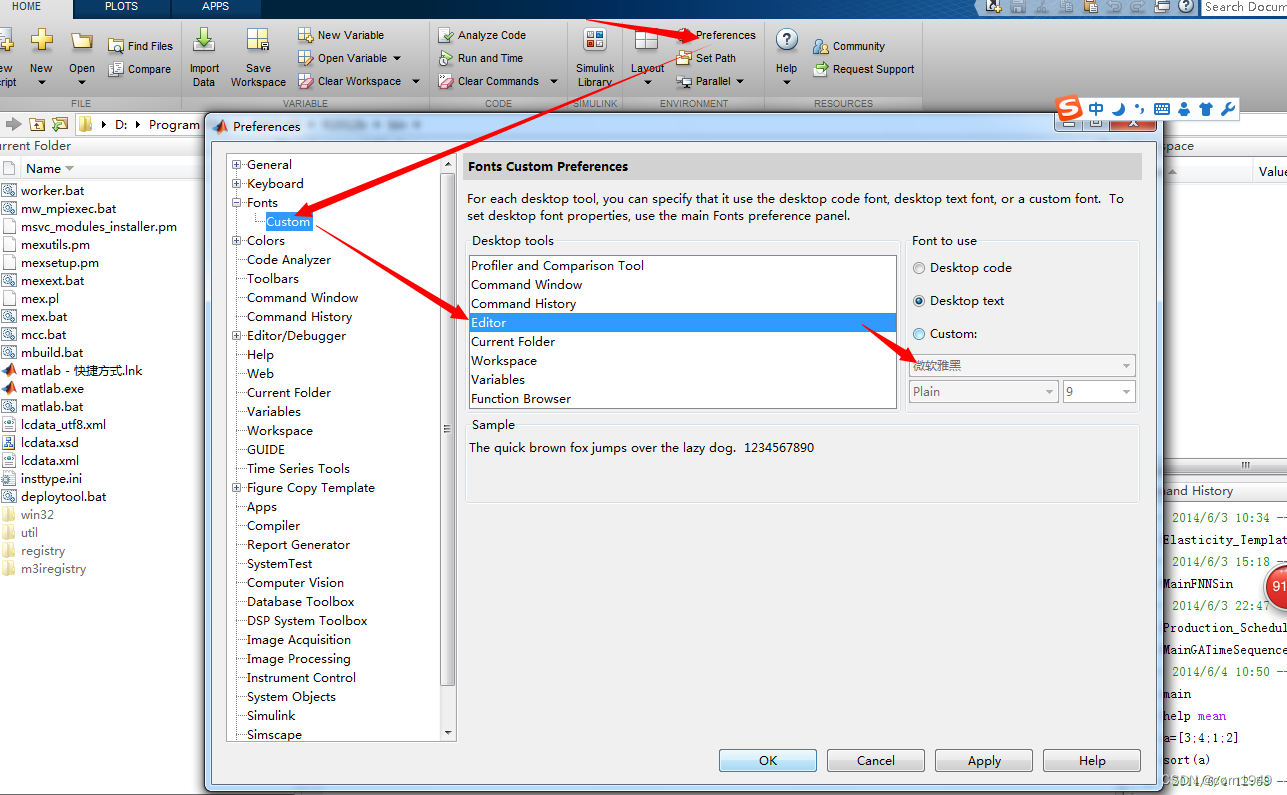
Task: Expand the Editor/Debugger tree node
Action: (x=237, y=336)
